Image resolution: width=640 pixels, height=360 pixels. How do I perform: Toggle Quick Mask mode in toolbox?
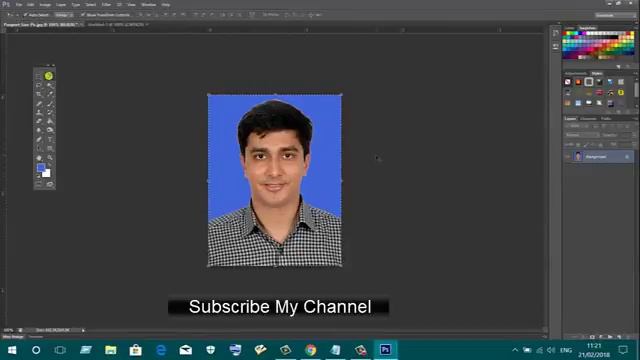tap(39, 184)
